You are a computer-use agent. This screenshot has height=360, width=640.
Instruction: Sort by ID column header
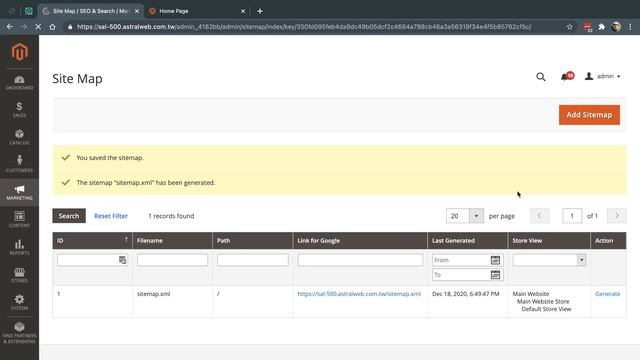pos(92,241)
